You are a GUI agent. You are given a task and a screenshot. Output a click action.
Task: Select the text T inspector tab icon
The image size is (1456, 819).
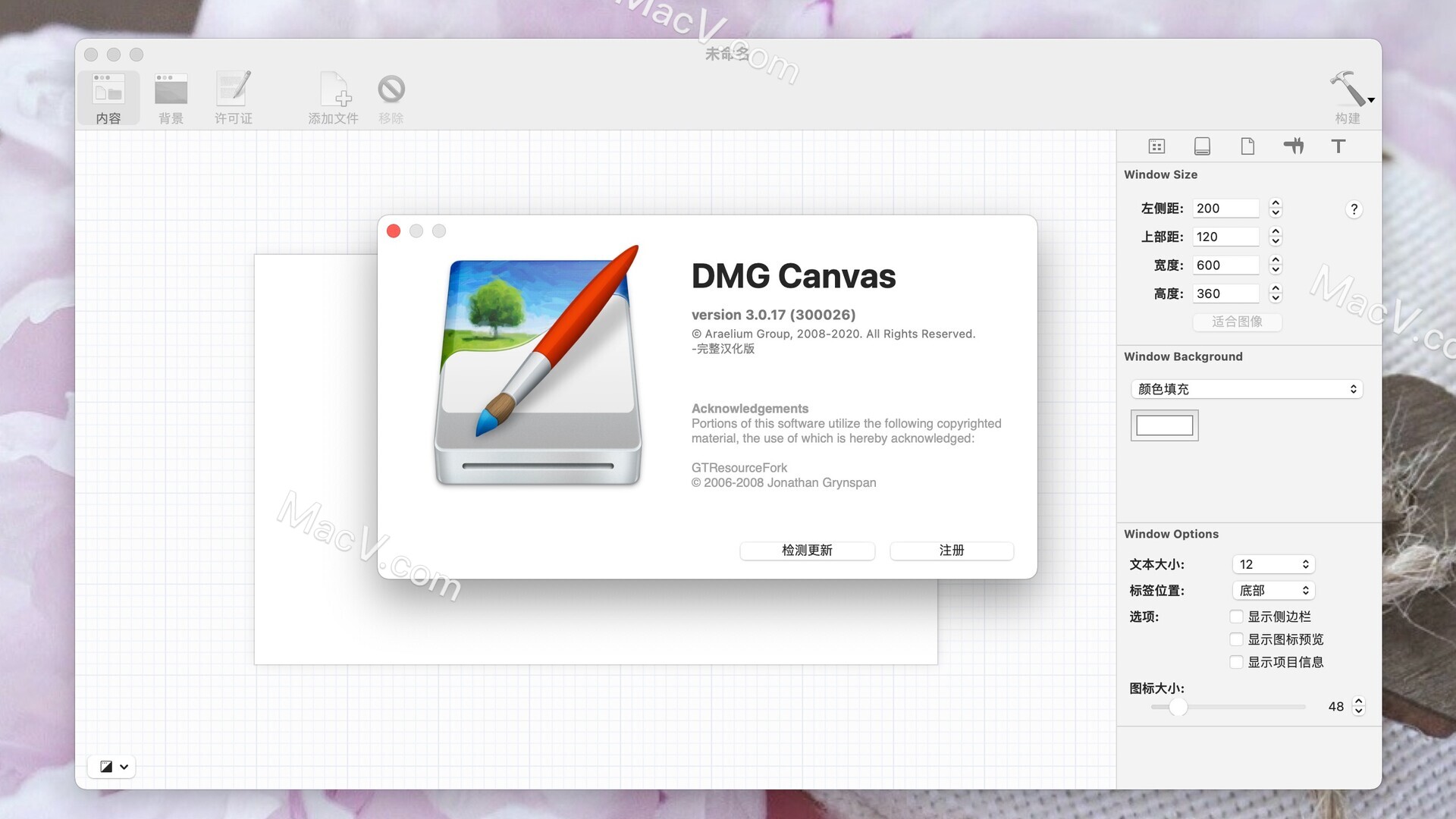tap(1338, 146)
